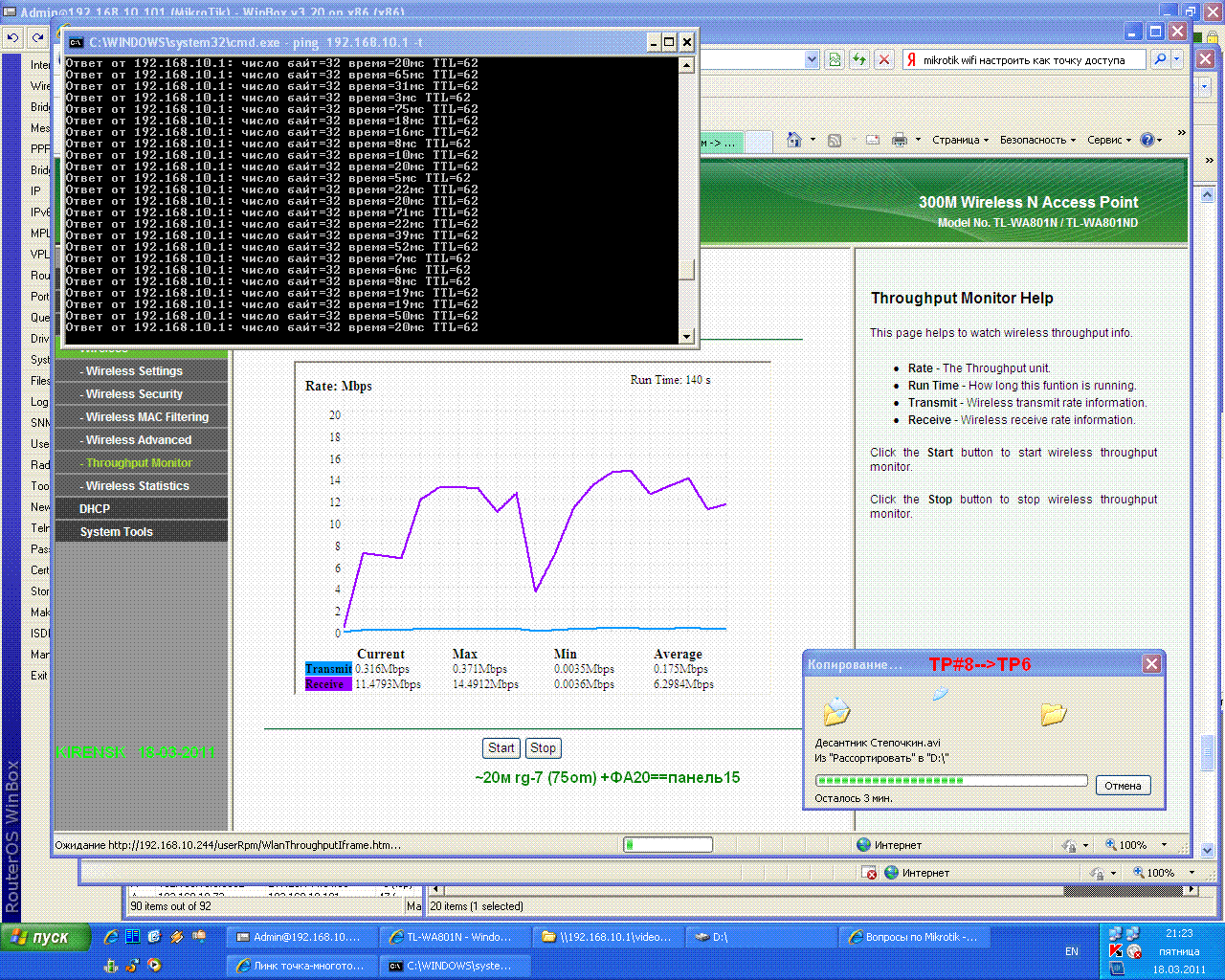Viewport: 1225px width, 980px height.
Task: Click Отмена to cancel file copy
Action: (1123, 786)
